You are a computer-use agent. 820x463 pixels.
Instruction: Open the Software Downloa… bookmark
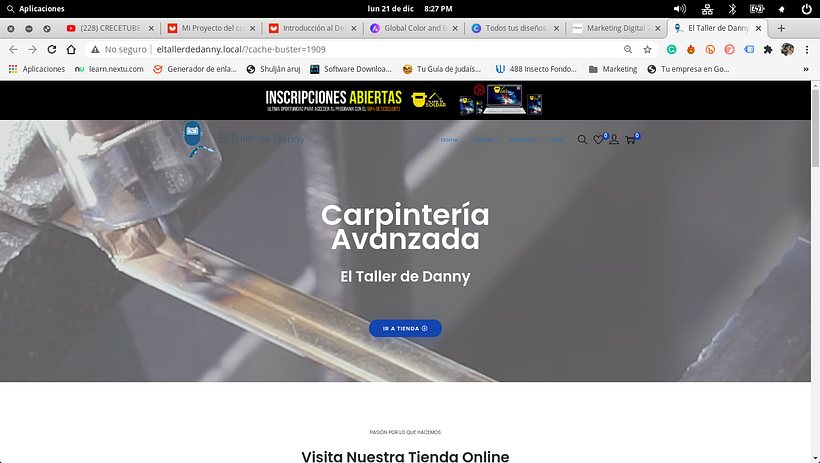pos(351,69)
